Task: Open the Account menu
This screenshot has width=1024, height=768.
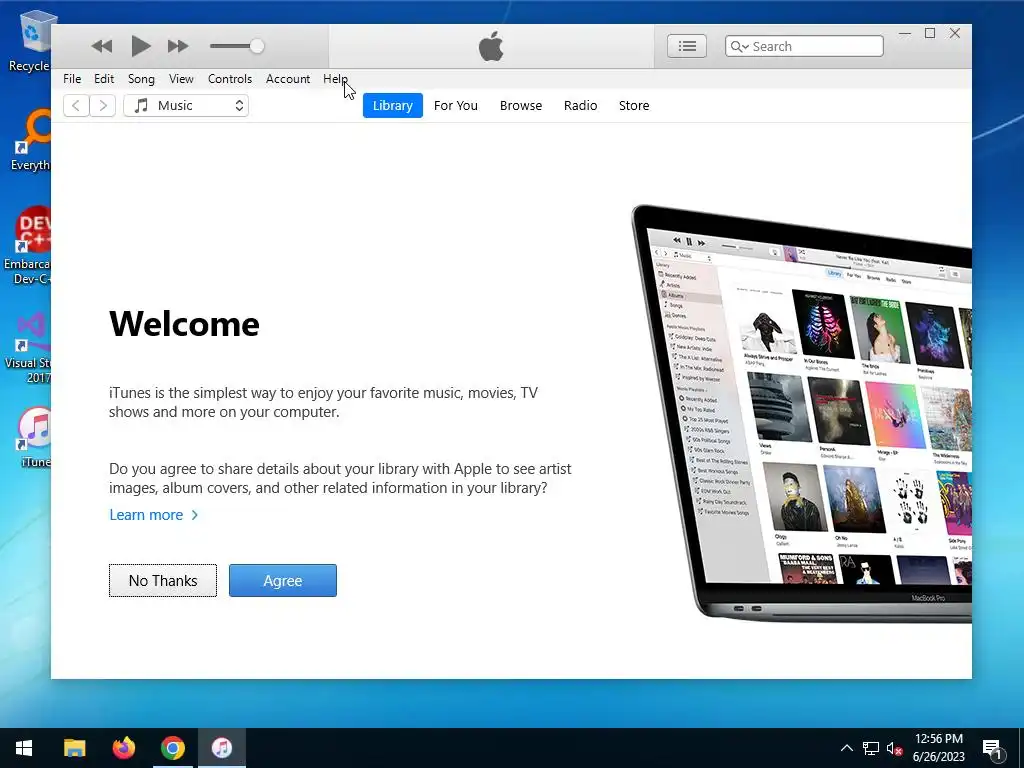Action: tap(288, 79)
